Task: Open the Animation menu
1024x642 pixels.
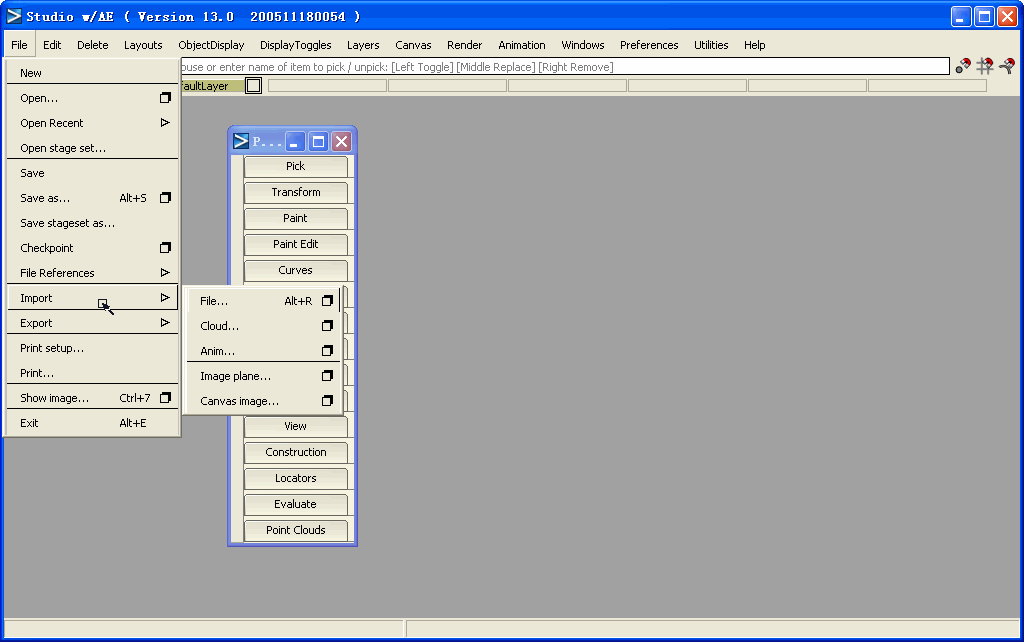Action: coord(522,45)
